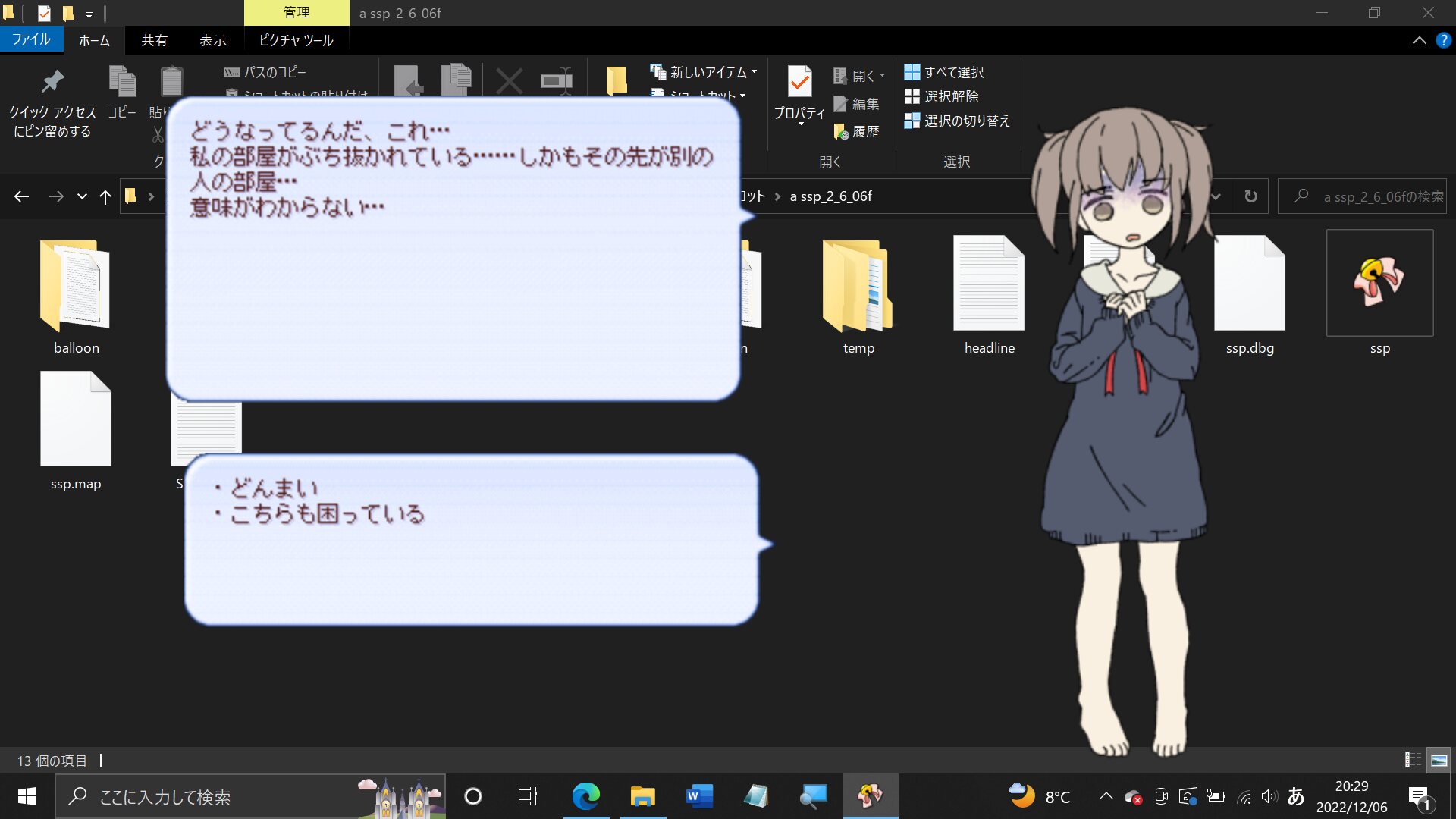
Task: Open the temp folder
Action: (858, 287)
